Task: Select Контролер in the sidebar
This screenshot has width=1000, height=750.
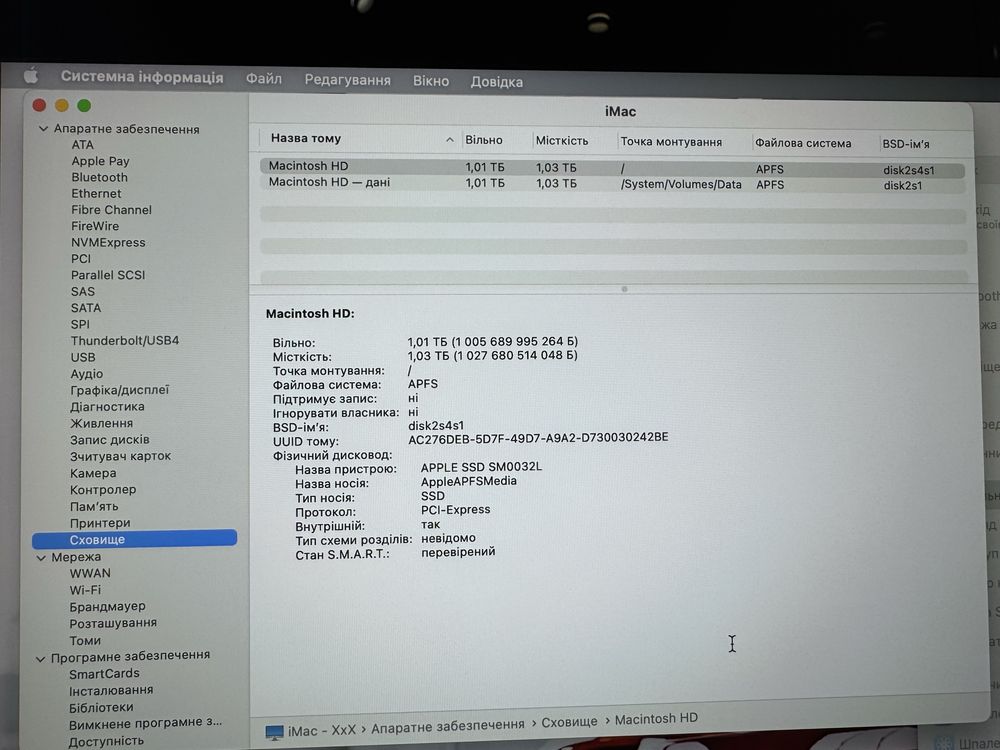Action: click(103, 490)
